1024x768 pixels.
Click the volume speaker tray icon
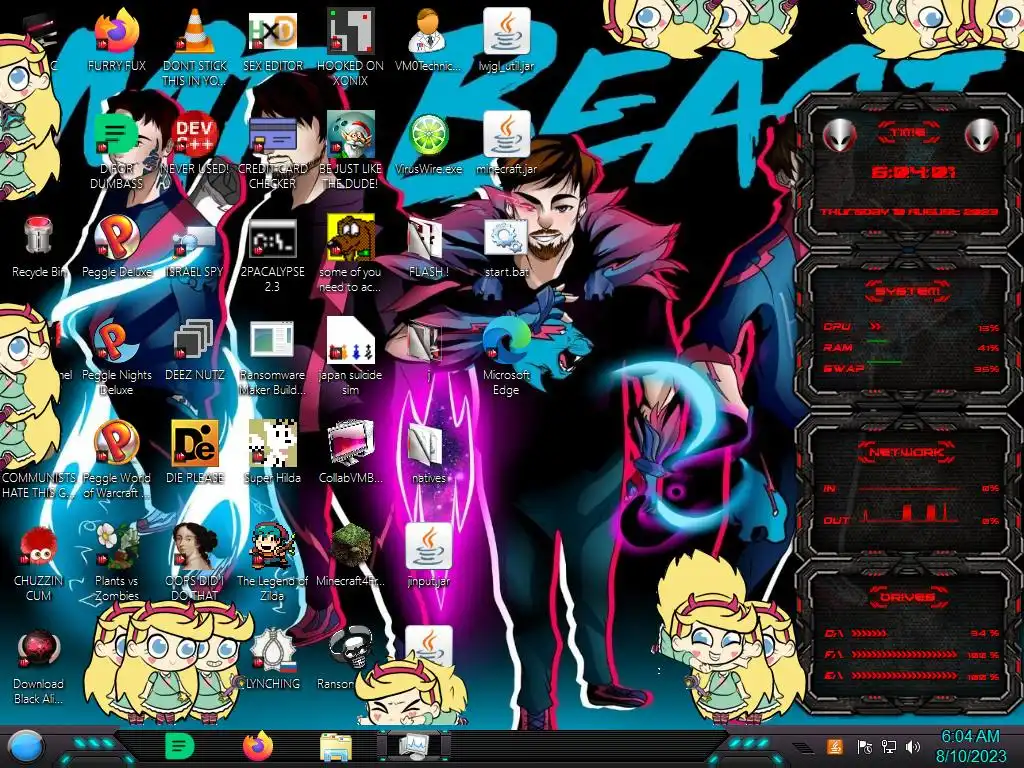[x=913, y=746]
